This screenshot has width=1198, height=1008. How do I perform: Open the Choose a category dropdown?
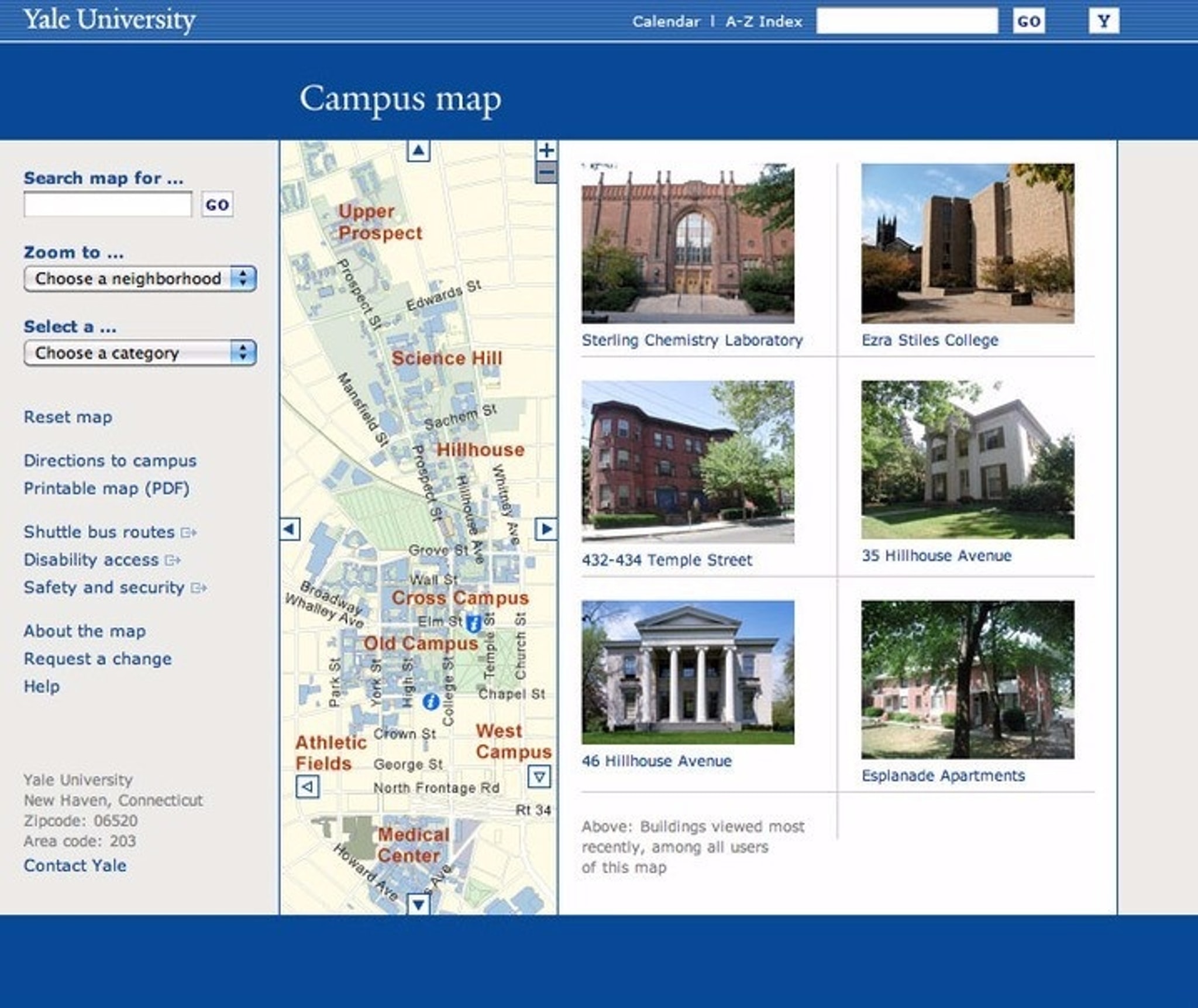(x=140, y=352)
